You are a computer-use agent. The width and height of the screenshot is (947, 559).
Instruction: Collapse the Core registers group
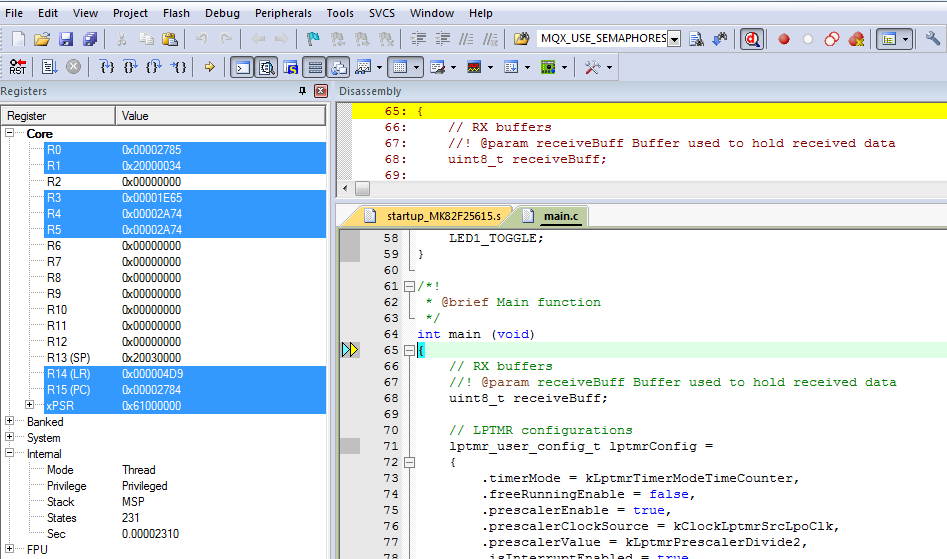10,134
